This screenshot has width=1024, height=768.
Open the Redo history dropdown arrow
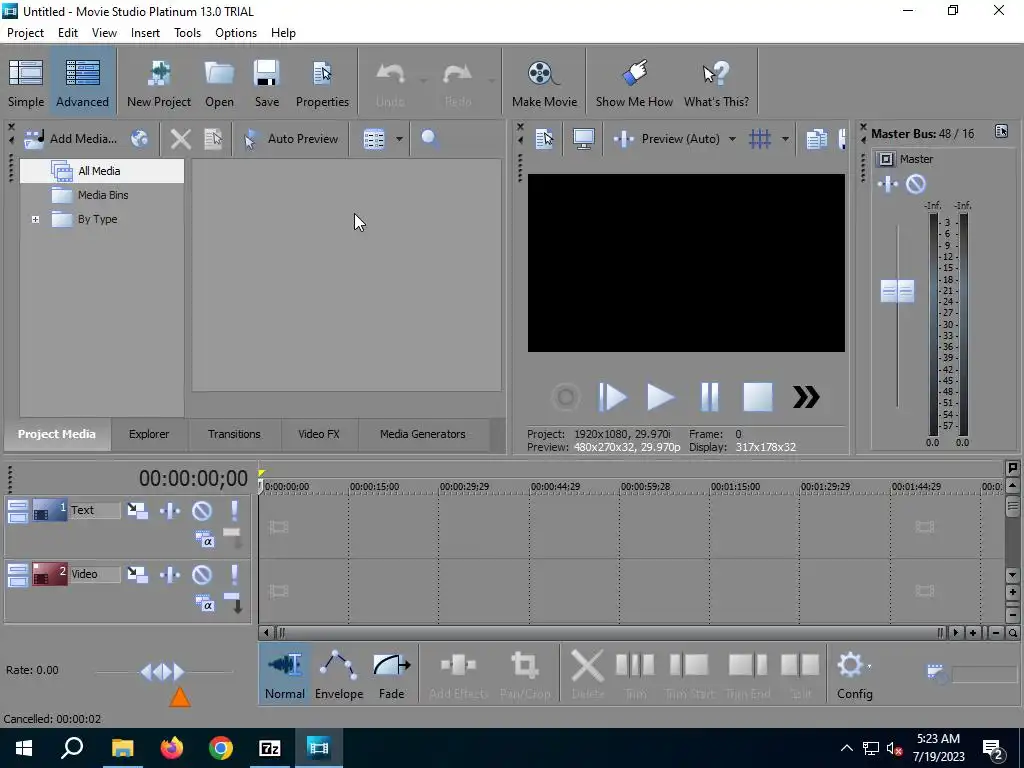point(492,81)
